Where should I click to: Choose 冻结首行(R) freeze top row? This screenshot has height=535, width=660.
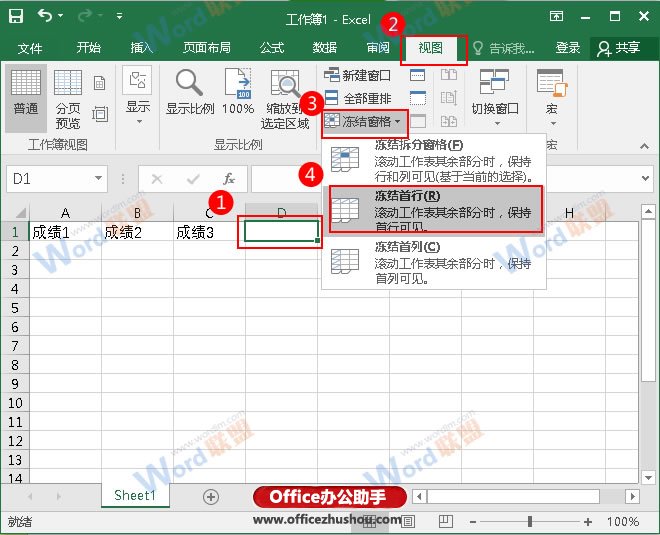click(436, 210)
